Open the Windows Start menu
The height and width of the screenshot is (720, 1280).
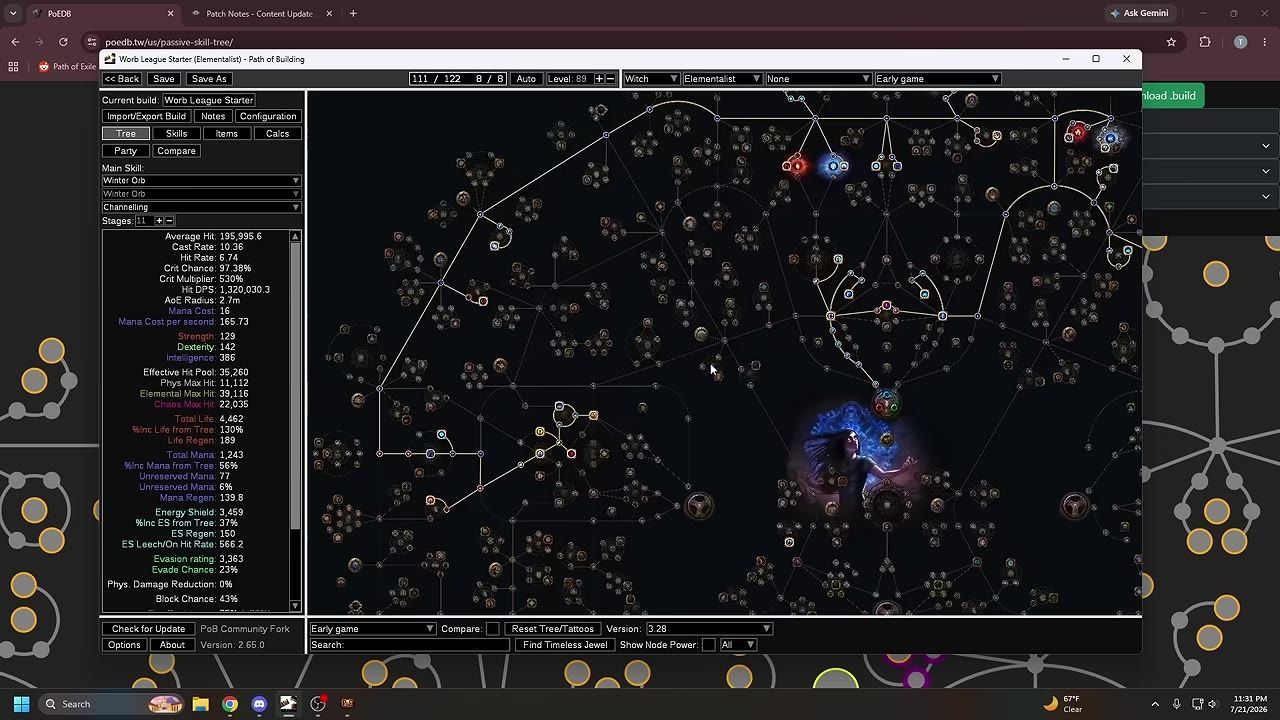click(21, 704)
